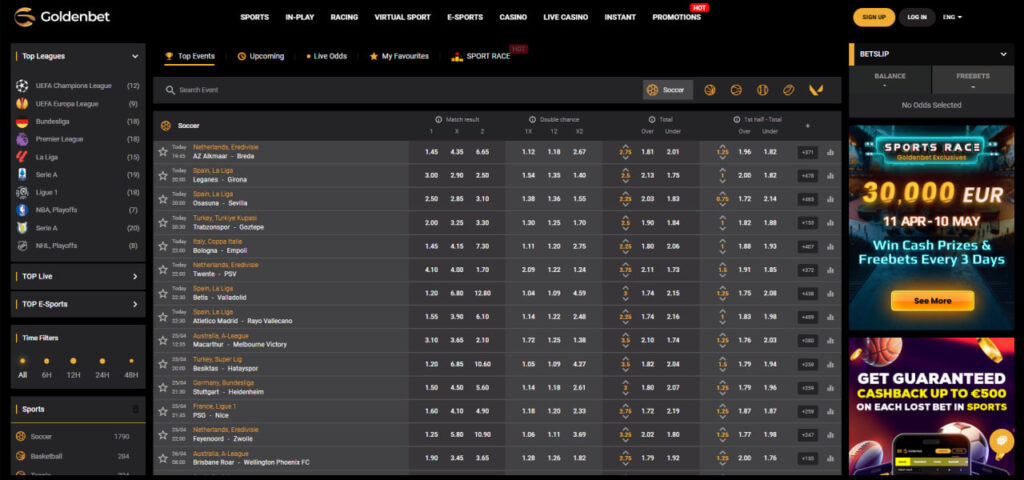Decrease Total line for Leganes - Girona

(x=625, y=182)
